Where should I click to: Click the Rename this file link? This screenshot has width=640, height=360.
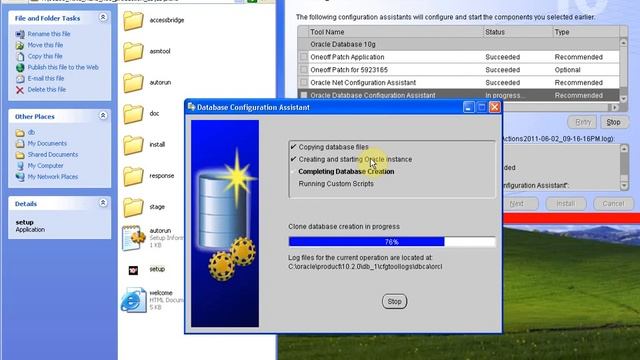coord(49,34)
